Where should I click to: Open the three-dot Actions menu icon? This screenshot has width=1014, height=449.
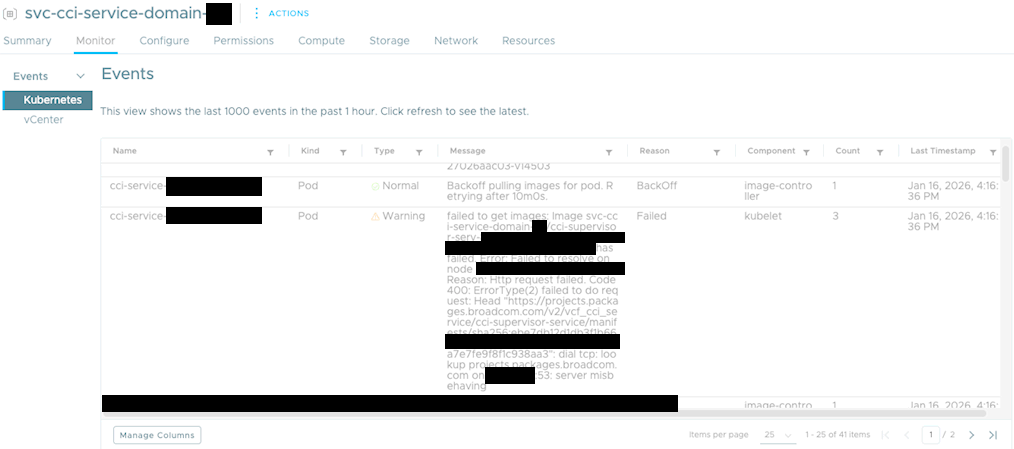[256, 13]
